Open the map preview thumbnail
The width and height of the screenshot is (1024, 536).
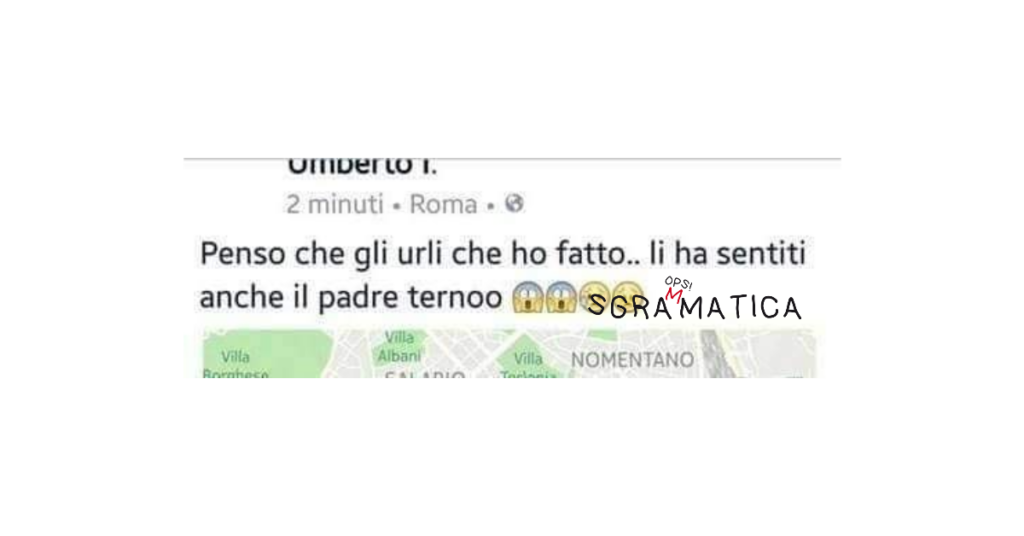point(508,353)
